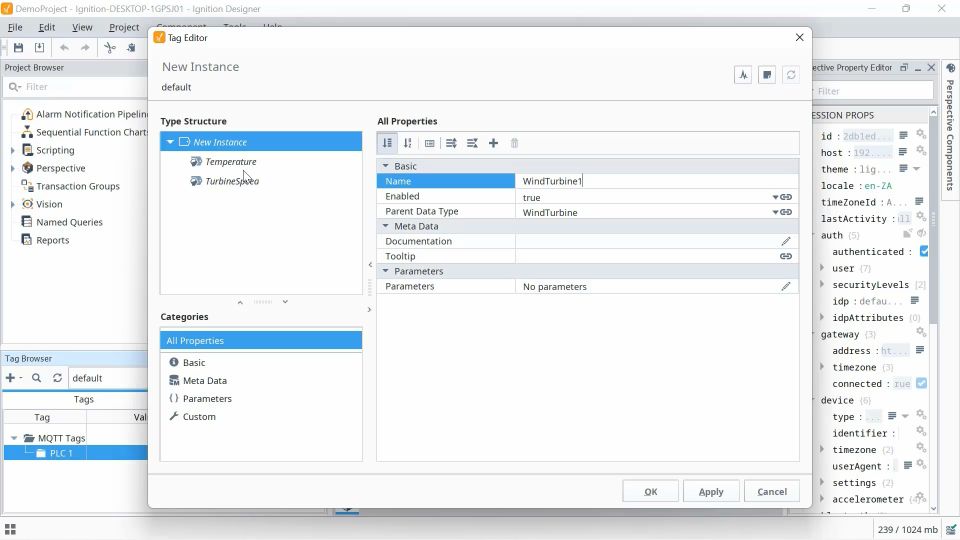This screenshot has width=960, height=540.
Task: Click the plus icon to add a custom property
Action: (x=493, y=143)
